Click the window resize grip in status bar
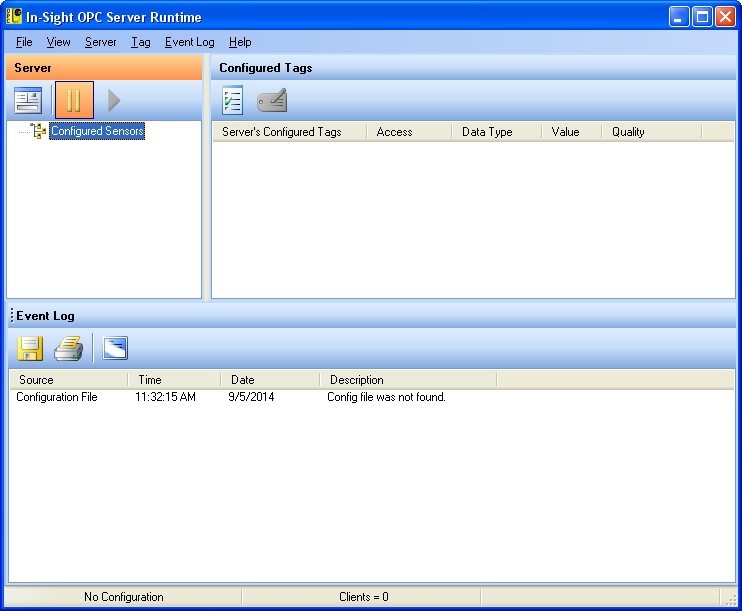 point(731,599)
